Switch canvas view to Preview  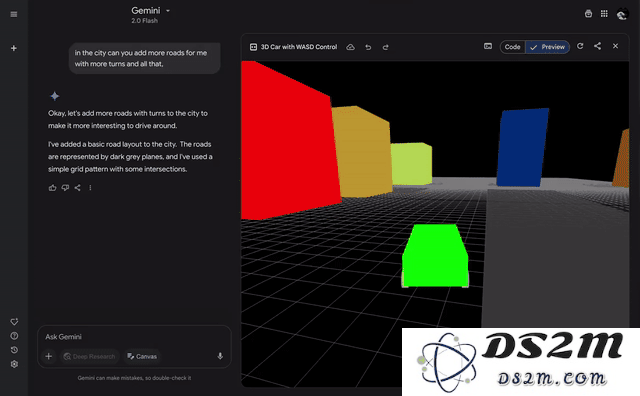click(548, 47)
